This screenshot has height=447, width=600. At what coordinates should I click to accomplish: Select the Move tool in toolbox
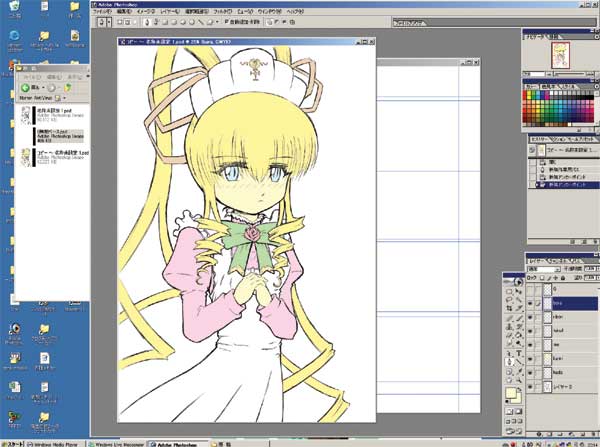518,291
